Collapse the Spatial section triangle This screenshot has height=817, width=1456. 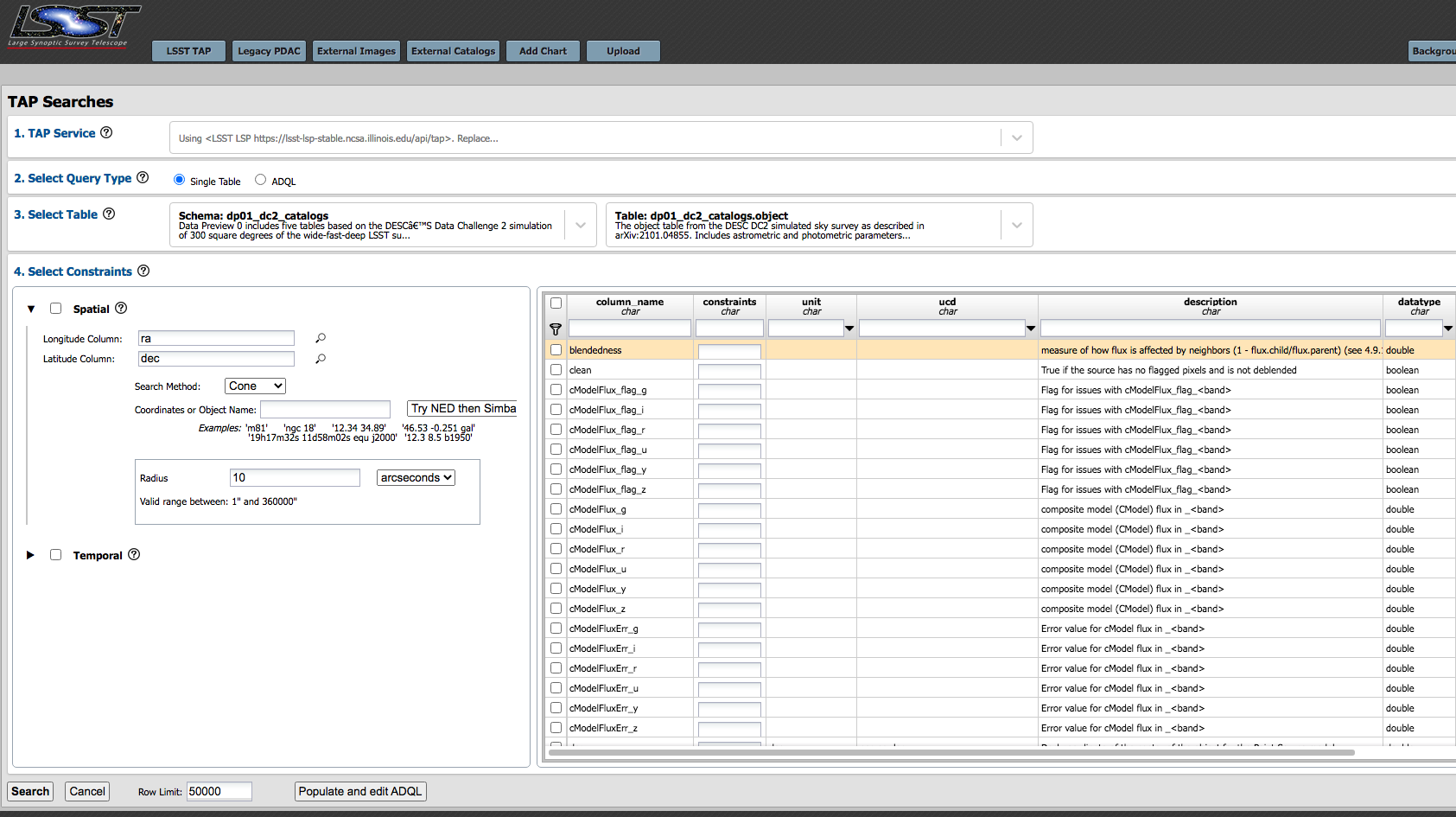tap(31, 309)
